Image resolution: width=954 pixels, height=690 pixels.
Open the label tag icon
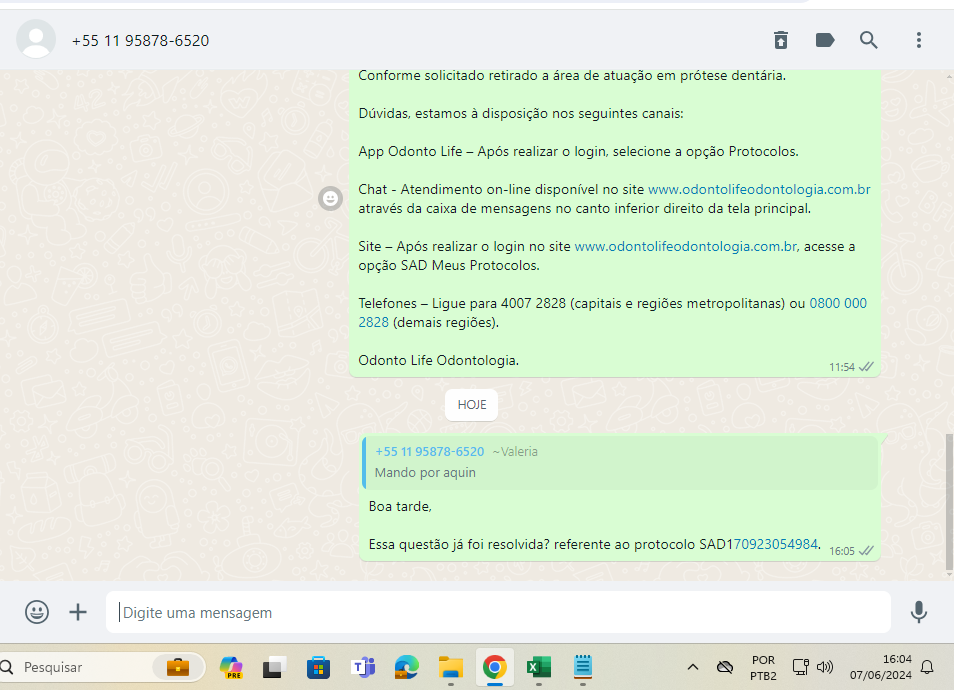click(824, 40)
